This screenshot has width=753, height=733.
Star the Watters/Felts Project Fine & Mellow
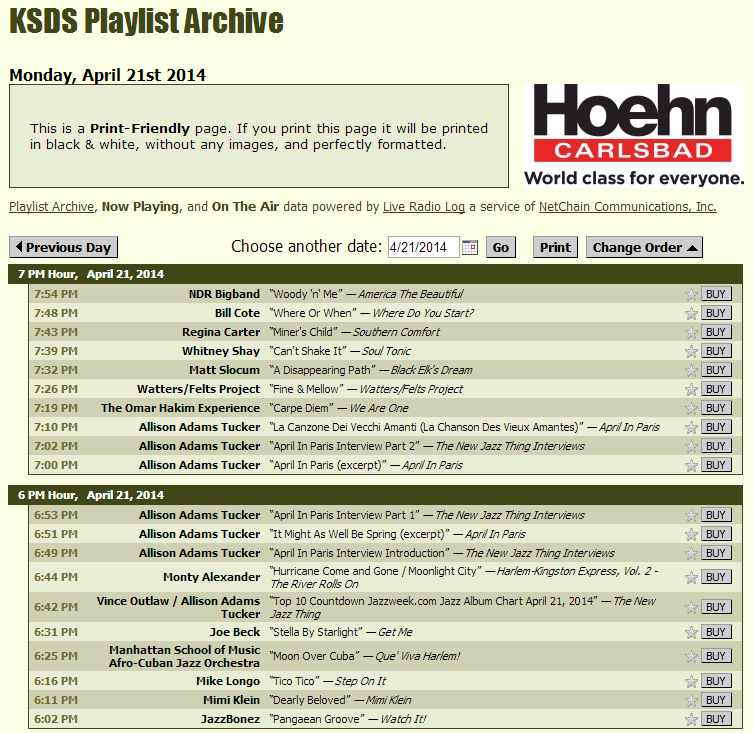coord(691,389)
